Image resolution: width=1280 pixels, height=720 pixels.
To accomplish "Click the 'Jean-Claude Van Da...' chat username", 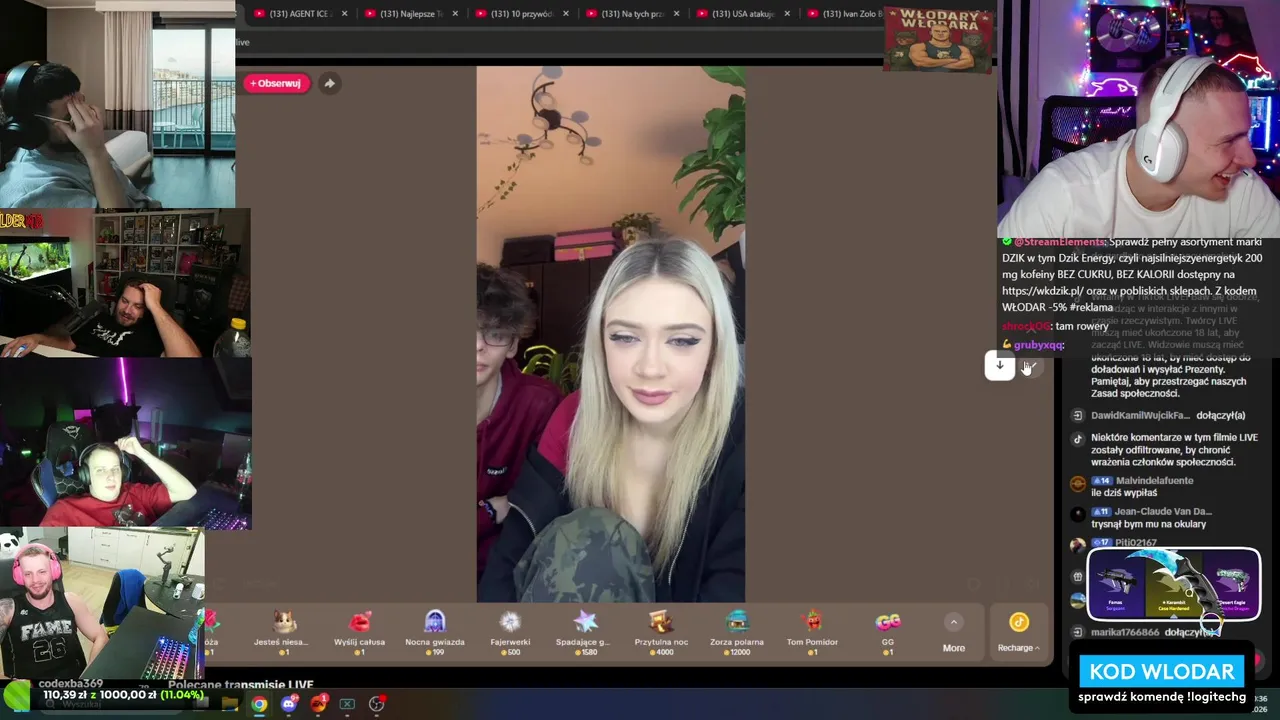I will point(1163,512).
